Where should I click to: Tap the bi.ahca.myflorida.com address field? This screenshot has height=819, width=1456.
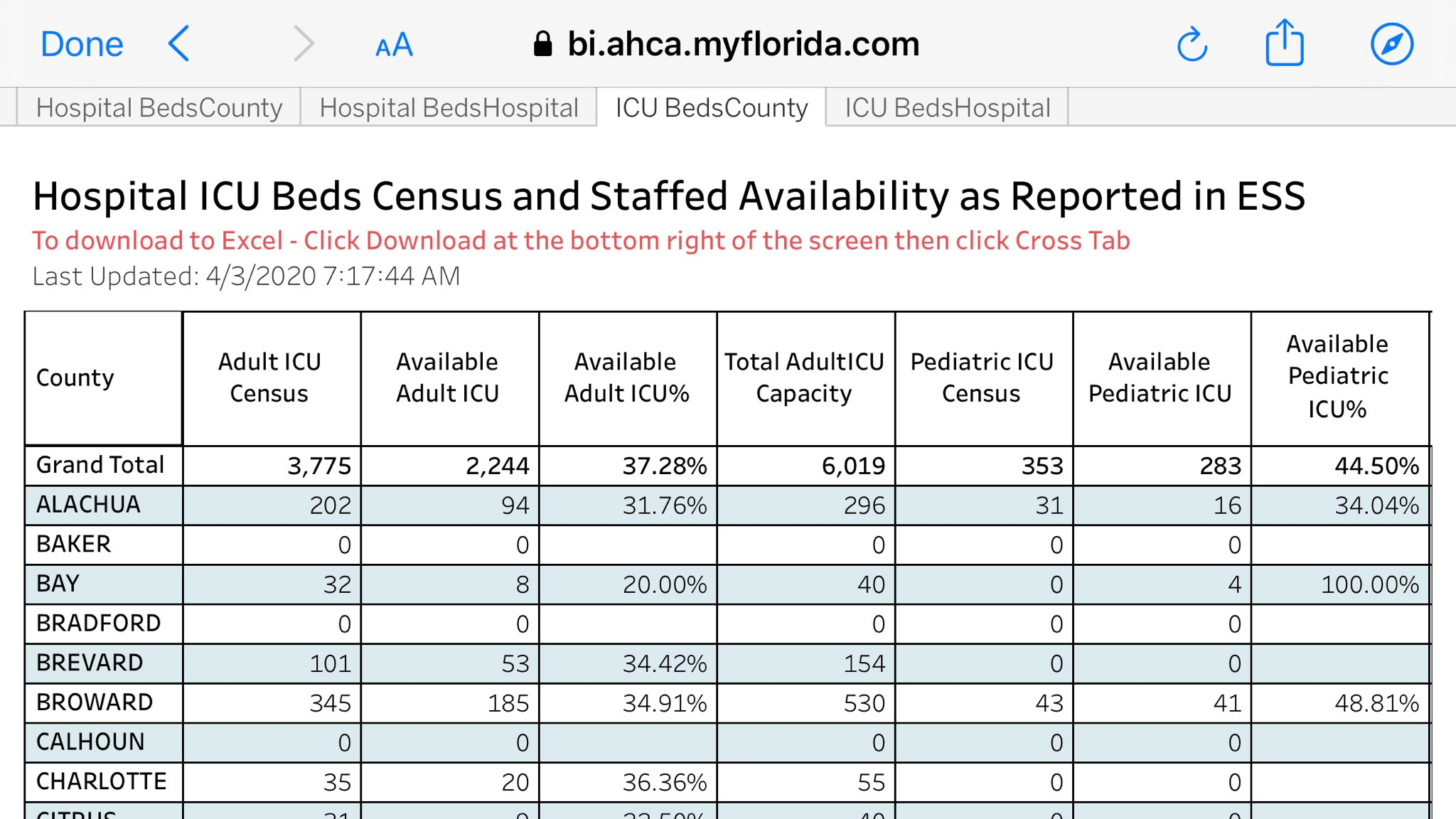click(x=743, y=44)
